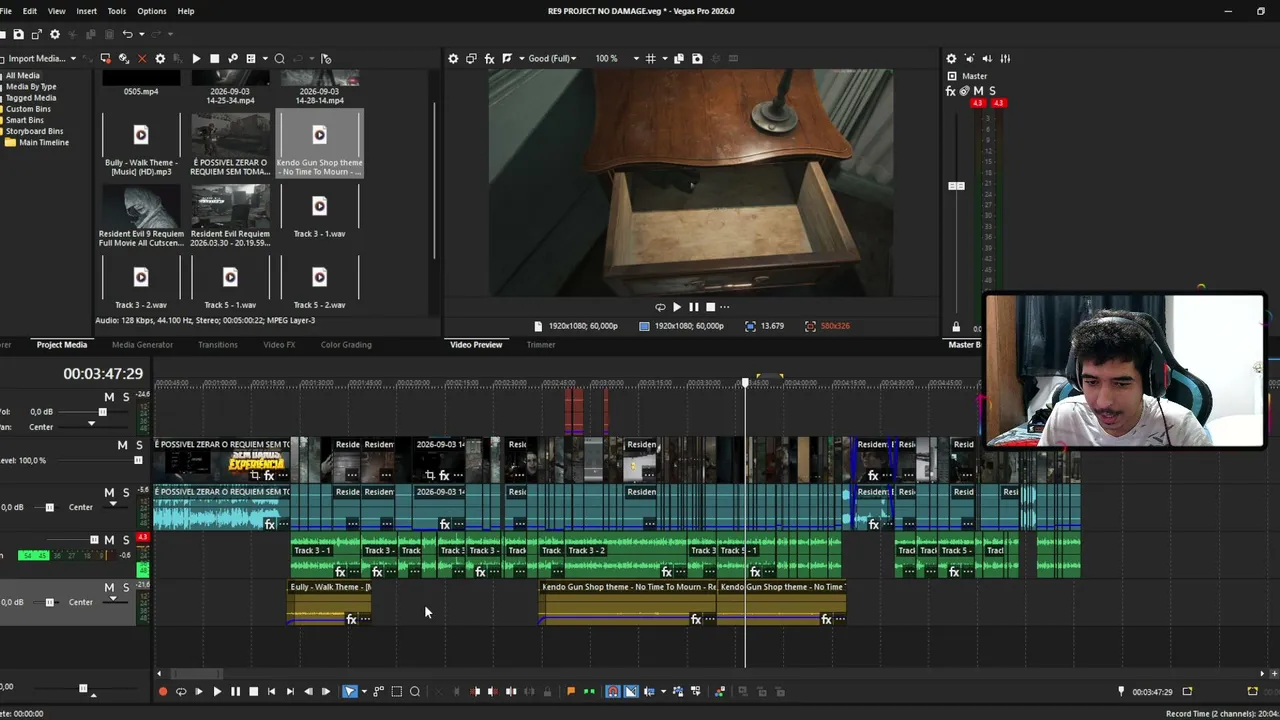Open Master bus settings gear icon
Viewport: 1280px width, 720px height.
pyautogui.click(x=951, y=58)
